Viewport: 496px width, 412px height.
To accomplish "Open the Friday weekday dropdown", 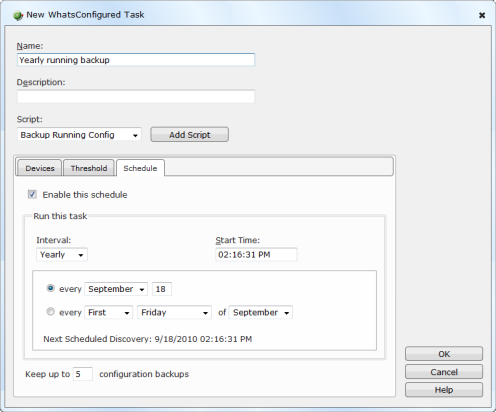I will click(174, 313).
